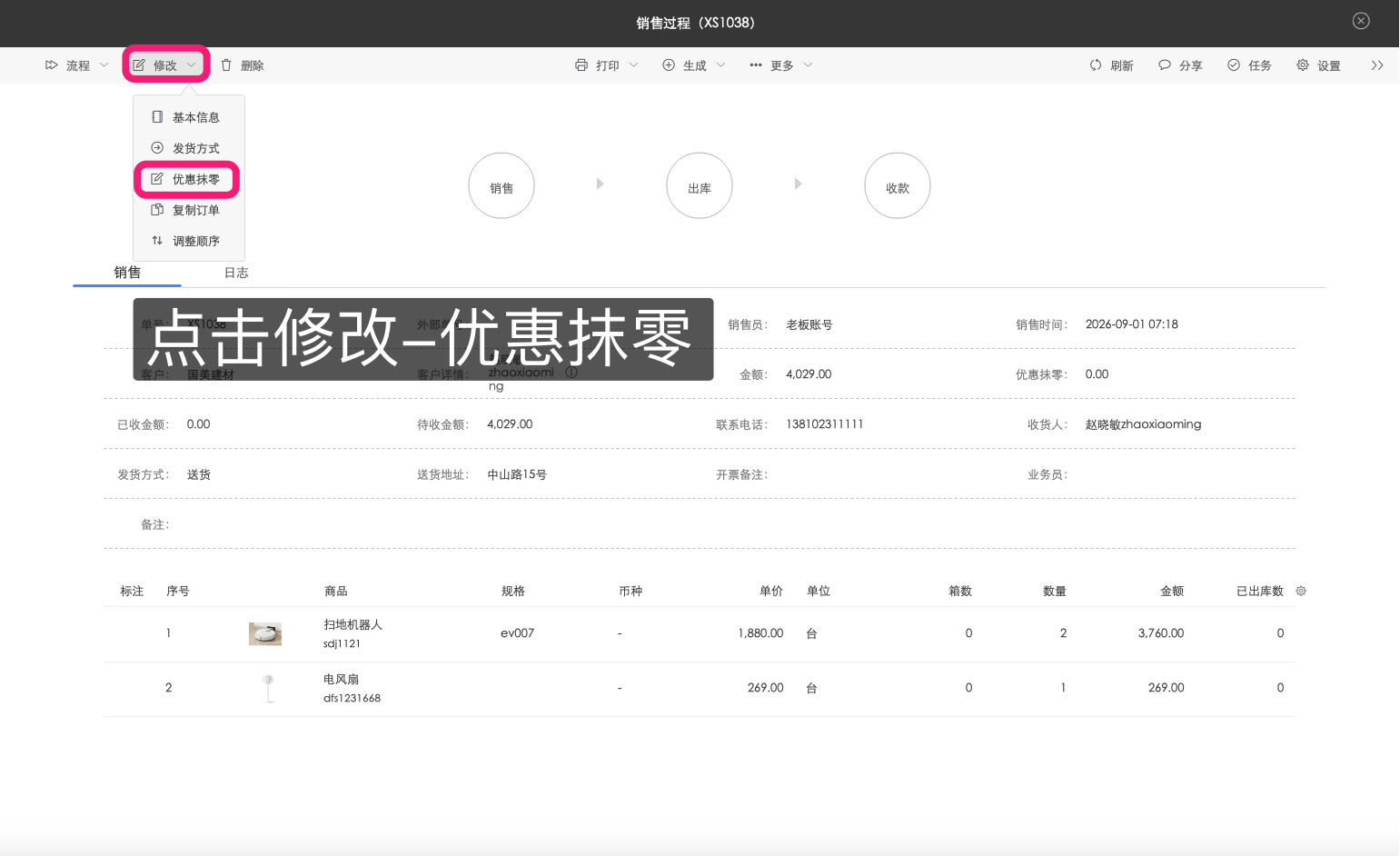
Task: Expand the 更多 dropdown arrow
Action: 809,65
